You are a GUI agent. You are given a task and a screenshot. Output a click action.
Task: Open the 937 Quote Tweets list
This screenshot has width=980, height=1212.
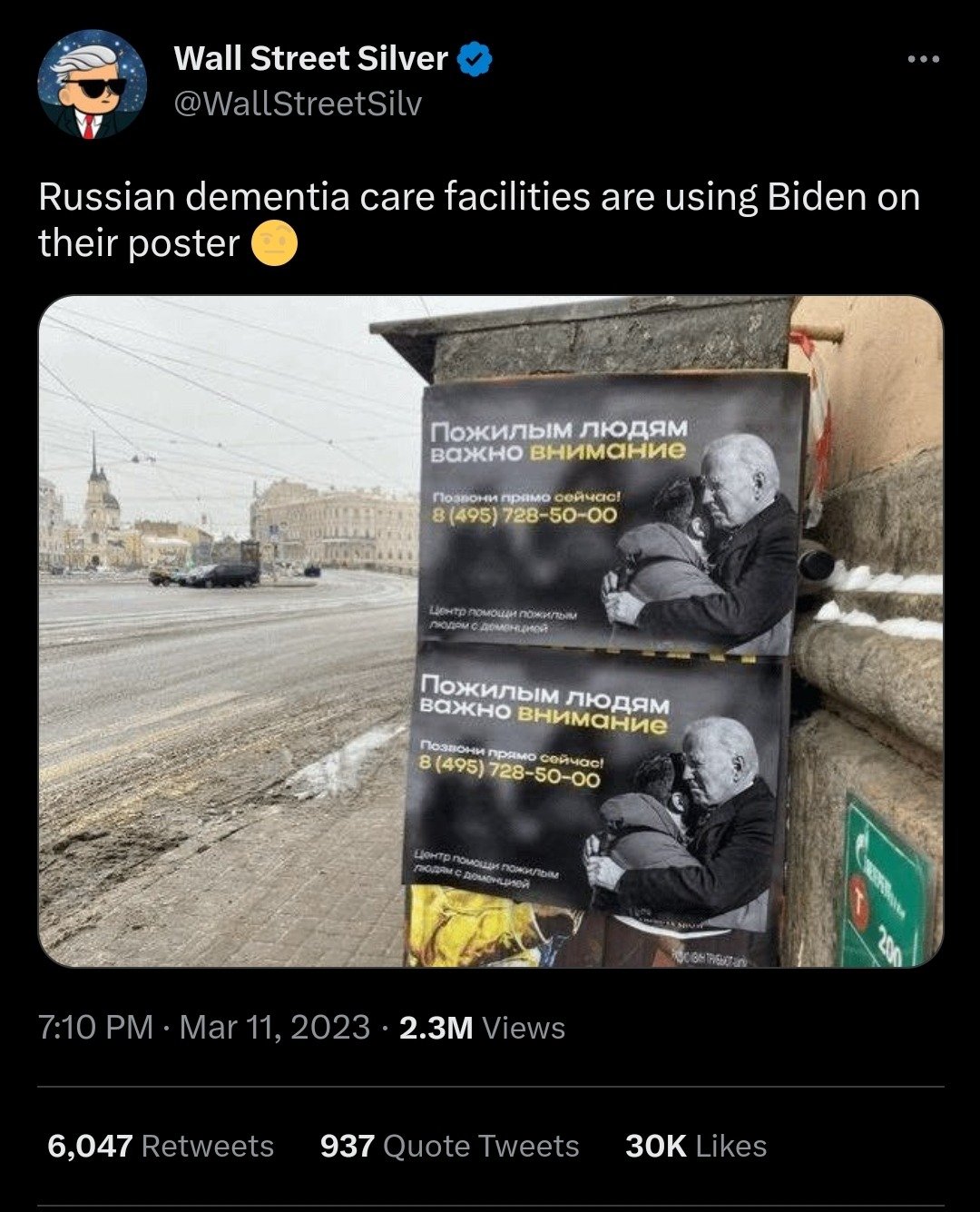pyautogui.click(x=449, y=1146)
